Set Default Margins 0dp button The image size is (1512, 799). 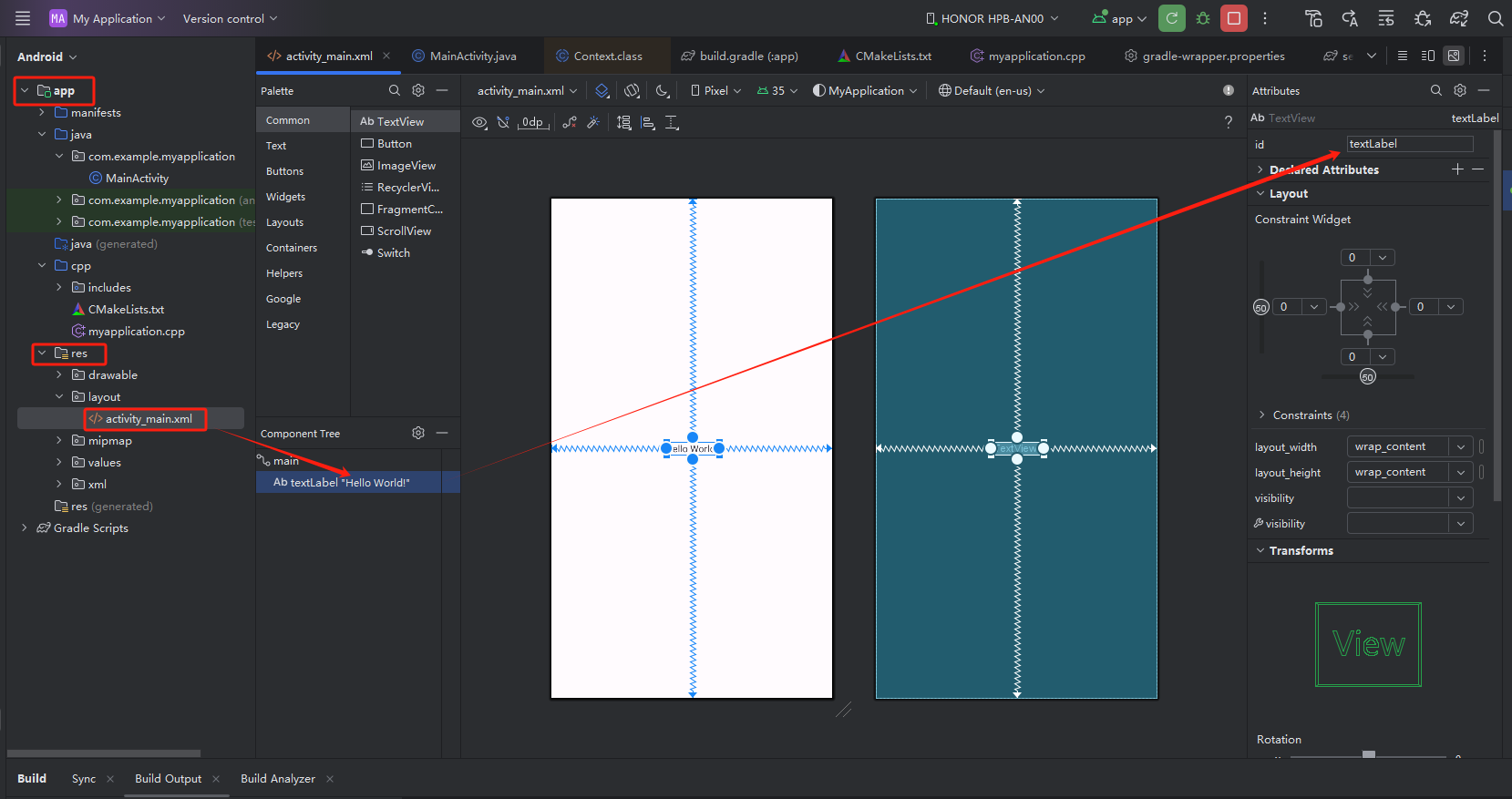click(x=533, y=122)
